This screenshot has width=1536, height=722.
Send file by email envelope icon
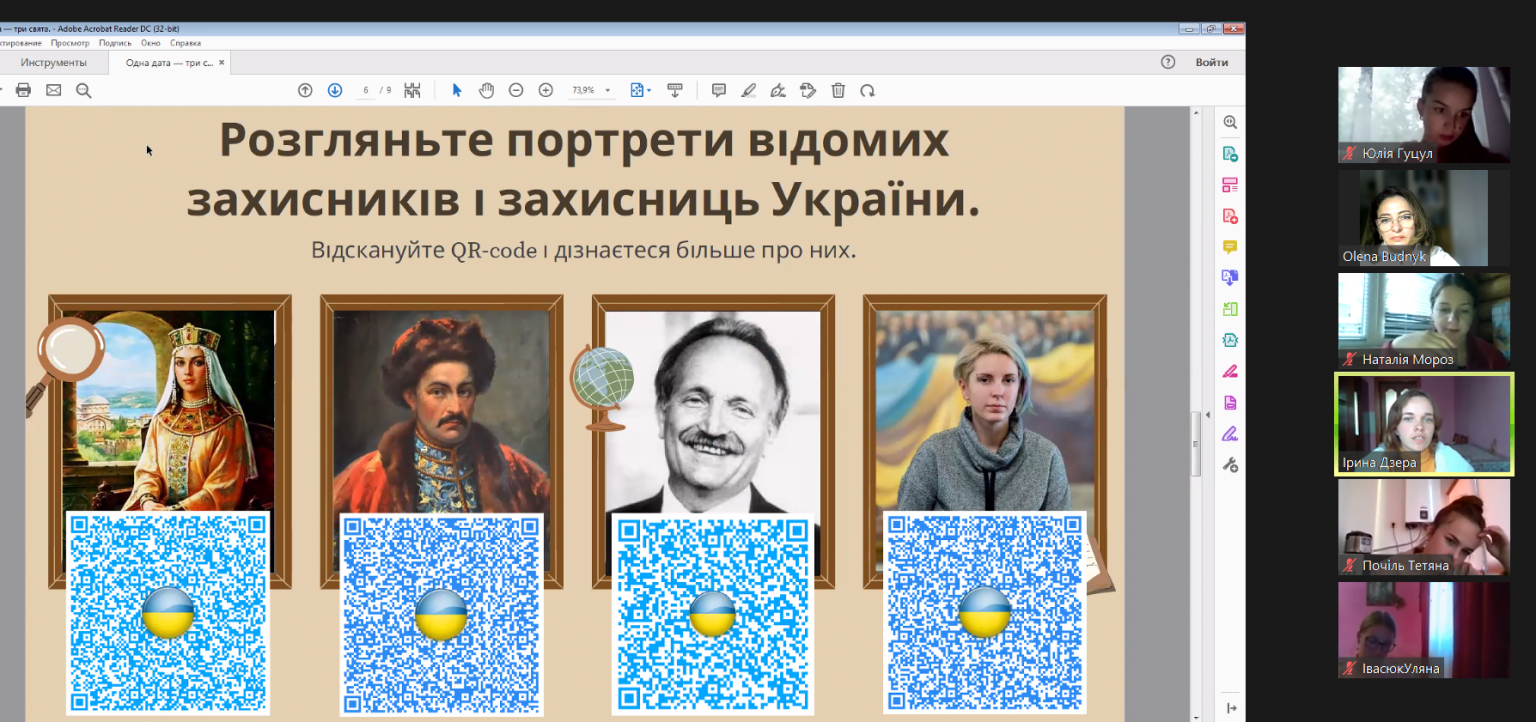53,90
